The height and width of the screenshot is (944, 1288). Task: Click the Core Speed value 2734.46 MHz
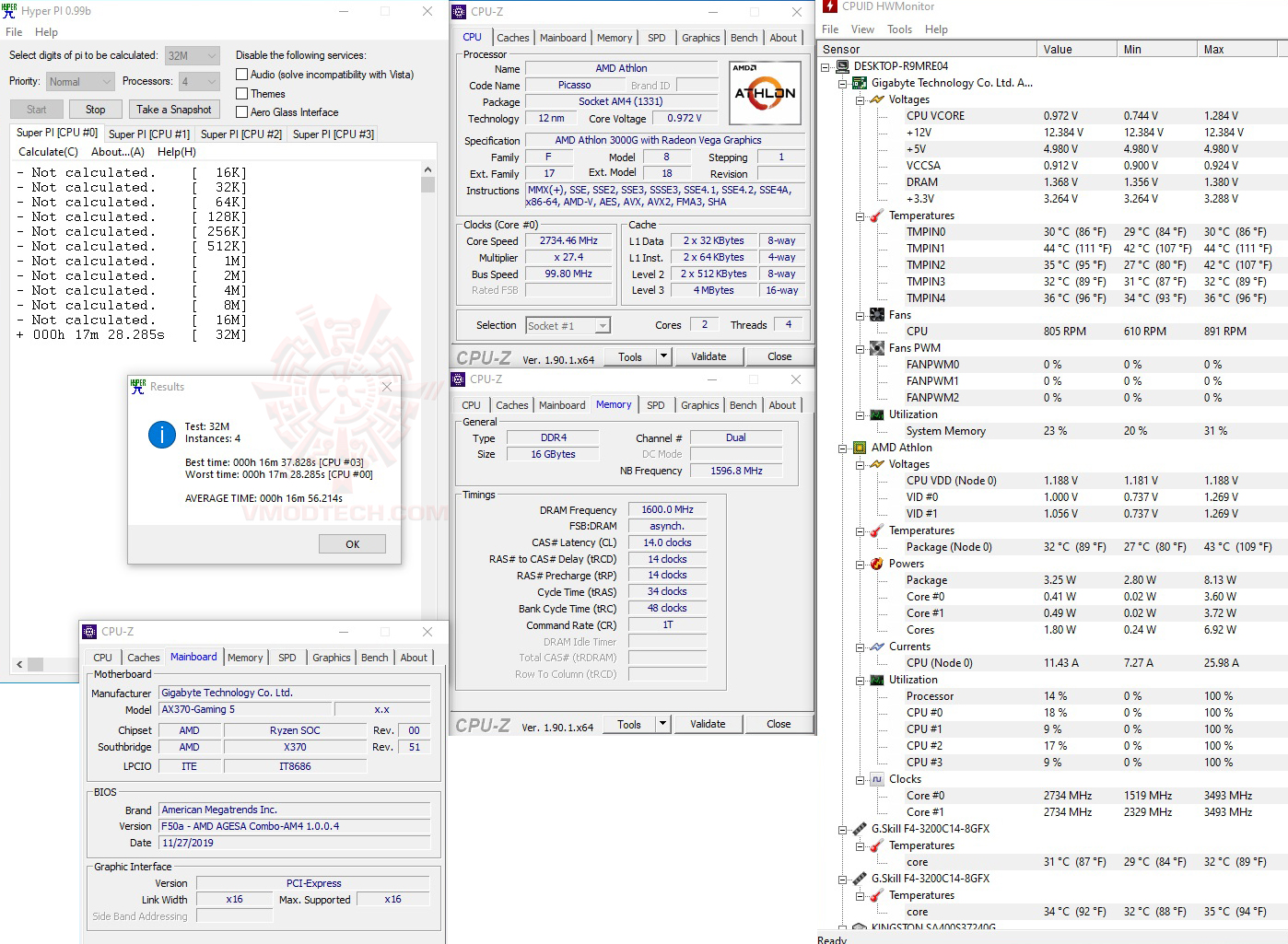click(x=568, y=241)
